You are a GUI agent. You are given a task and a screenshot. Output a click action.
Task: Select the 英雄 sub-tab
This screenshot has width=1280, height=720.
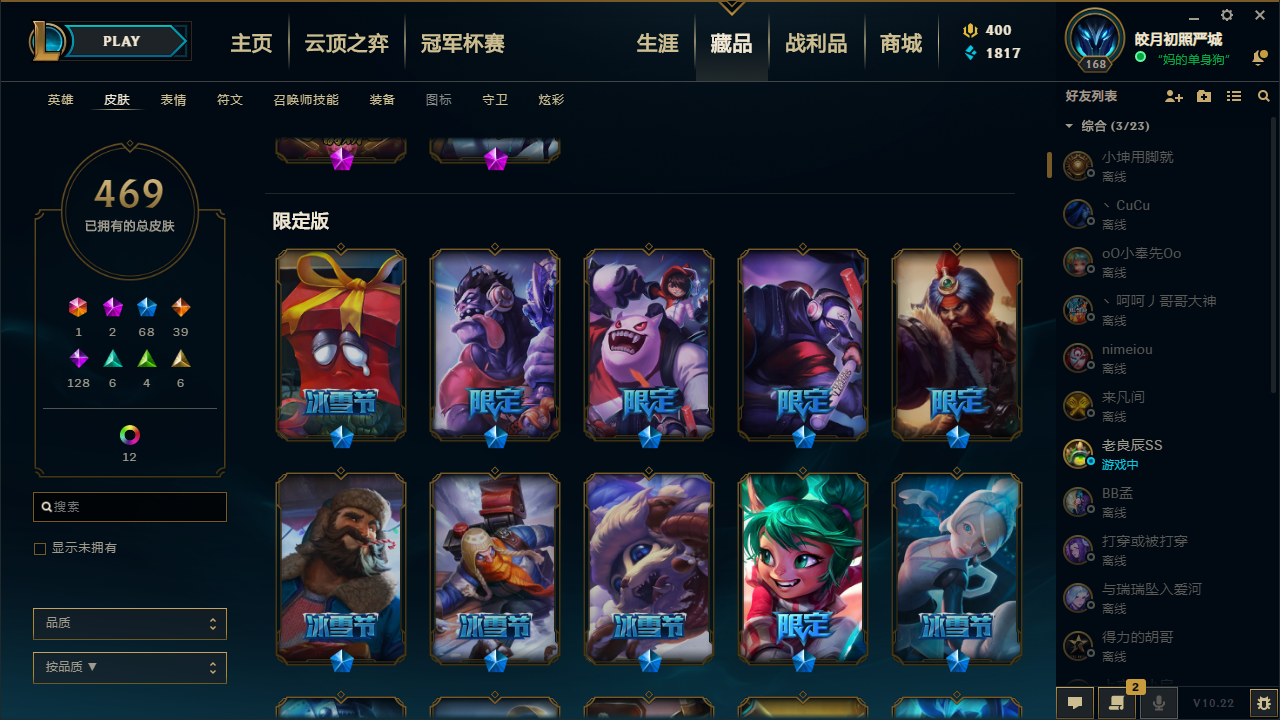(60, 100)
